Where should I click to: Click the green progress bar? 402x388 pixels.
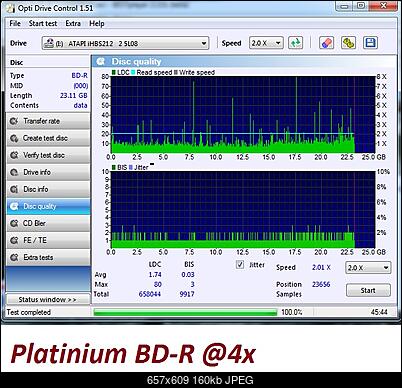[x=185, y=312]
